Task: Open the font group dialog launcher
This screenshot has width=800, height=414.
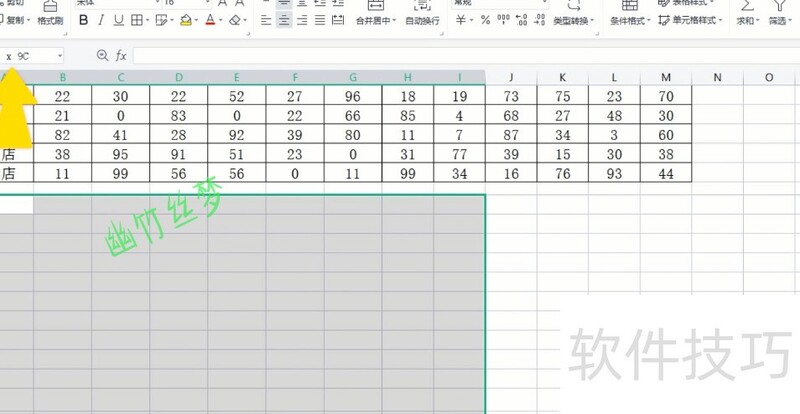Action: (x=248, y=34)
